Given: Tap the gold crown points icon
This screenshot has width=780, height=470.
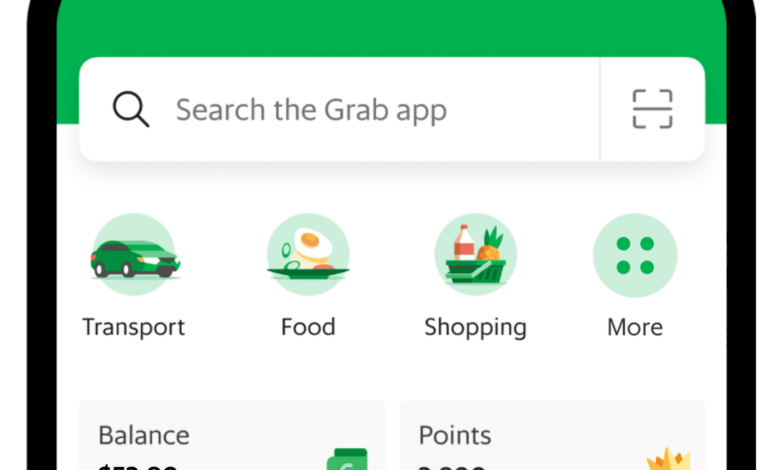Looking at the screenshot, I should tap(668, 459).
